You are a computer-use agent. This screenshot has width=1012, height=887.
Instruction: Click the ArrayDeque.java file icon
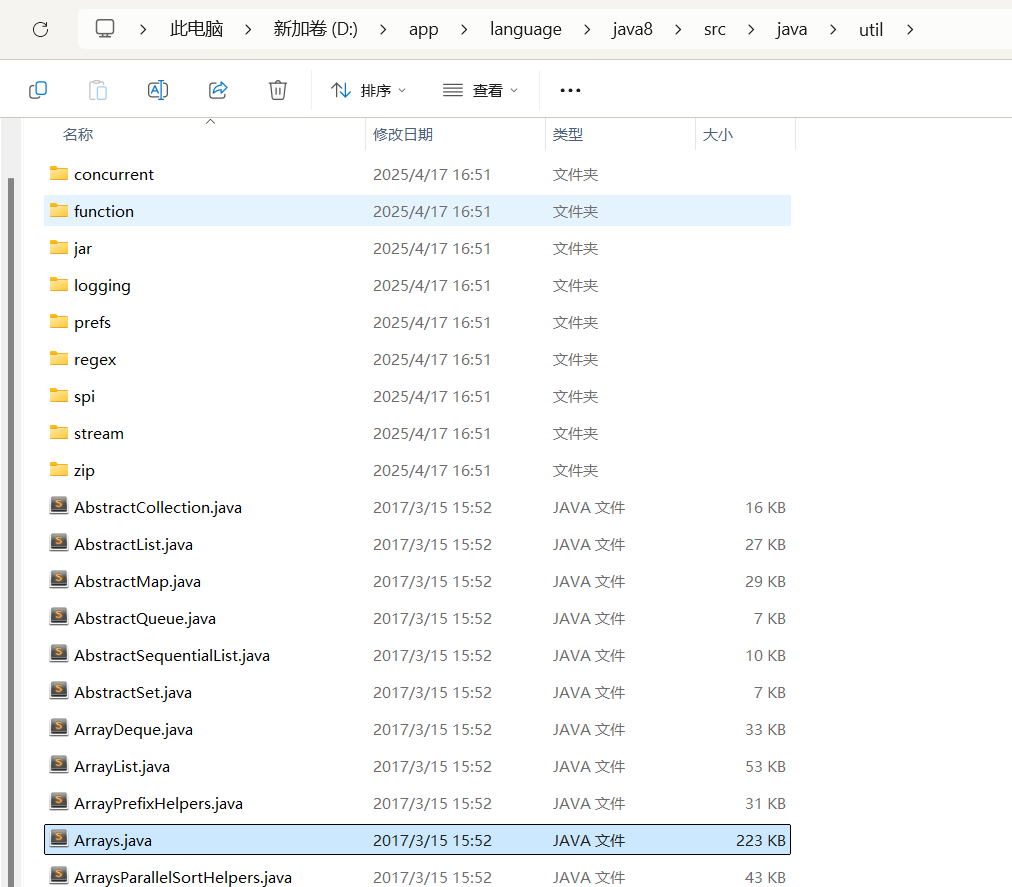[59, 728]
